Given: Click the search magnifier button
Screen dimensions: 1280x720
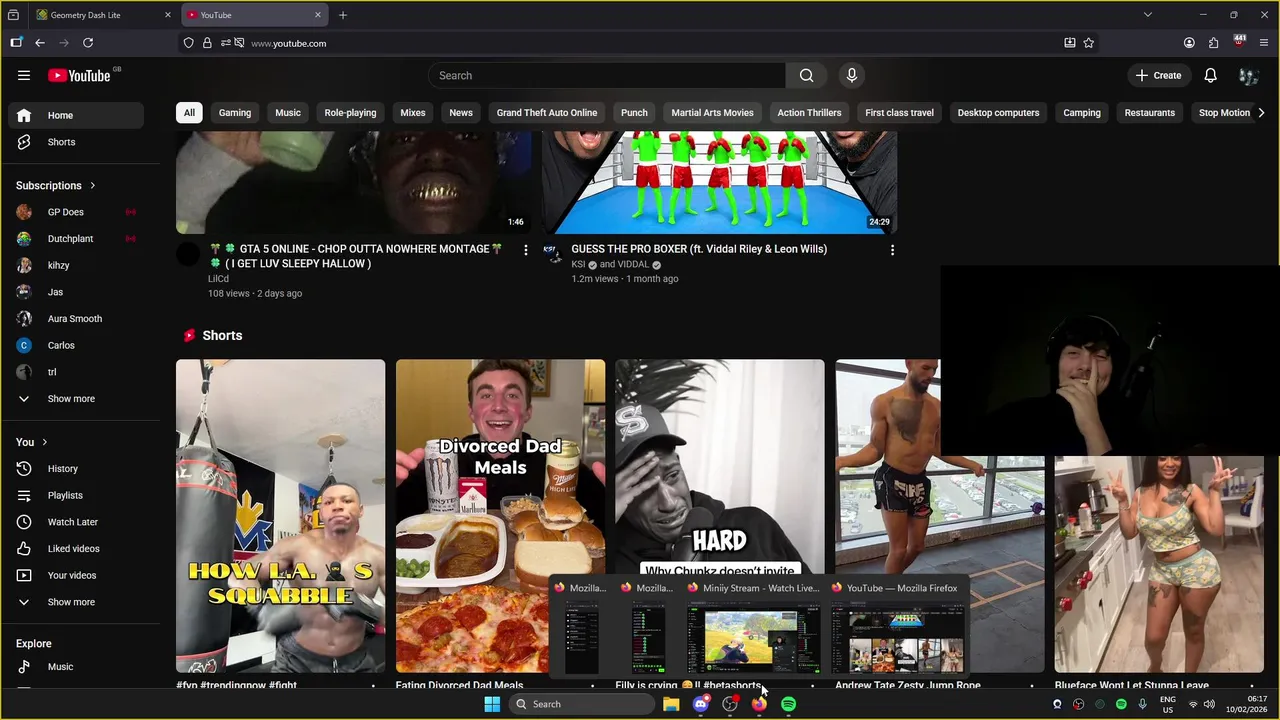Looking at the screenshot, I should click(806, 75).
